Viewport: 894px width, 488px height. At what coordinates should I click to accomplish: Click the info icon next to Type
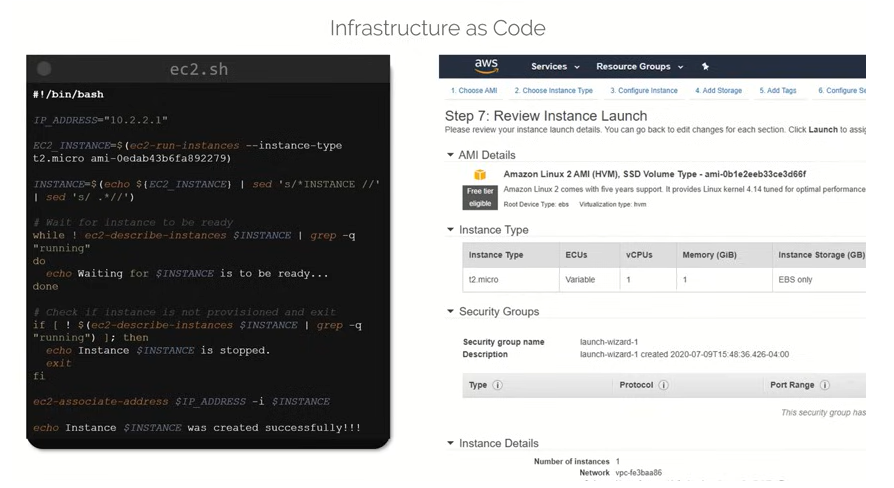(x=497, y=385)
